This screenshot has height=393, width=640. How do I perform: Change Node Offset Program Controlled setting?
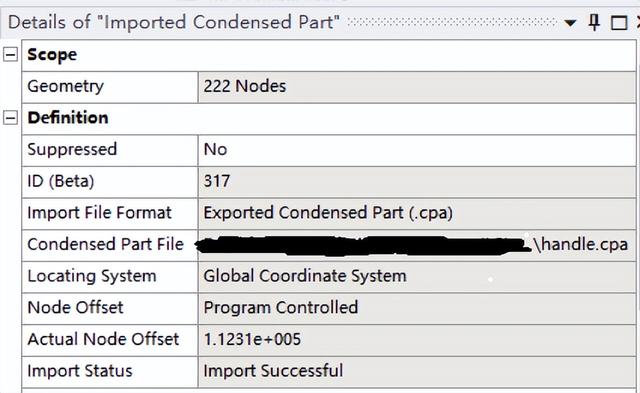[417, 309]
